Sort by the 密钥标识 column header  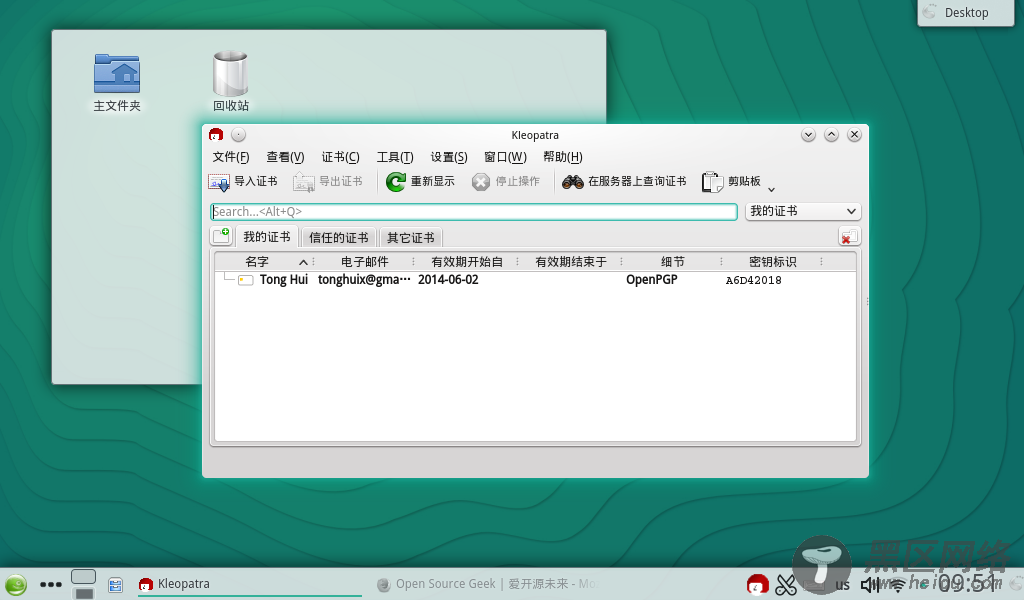coord(773,262)
